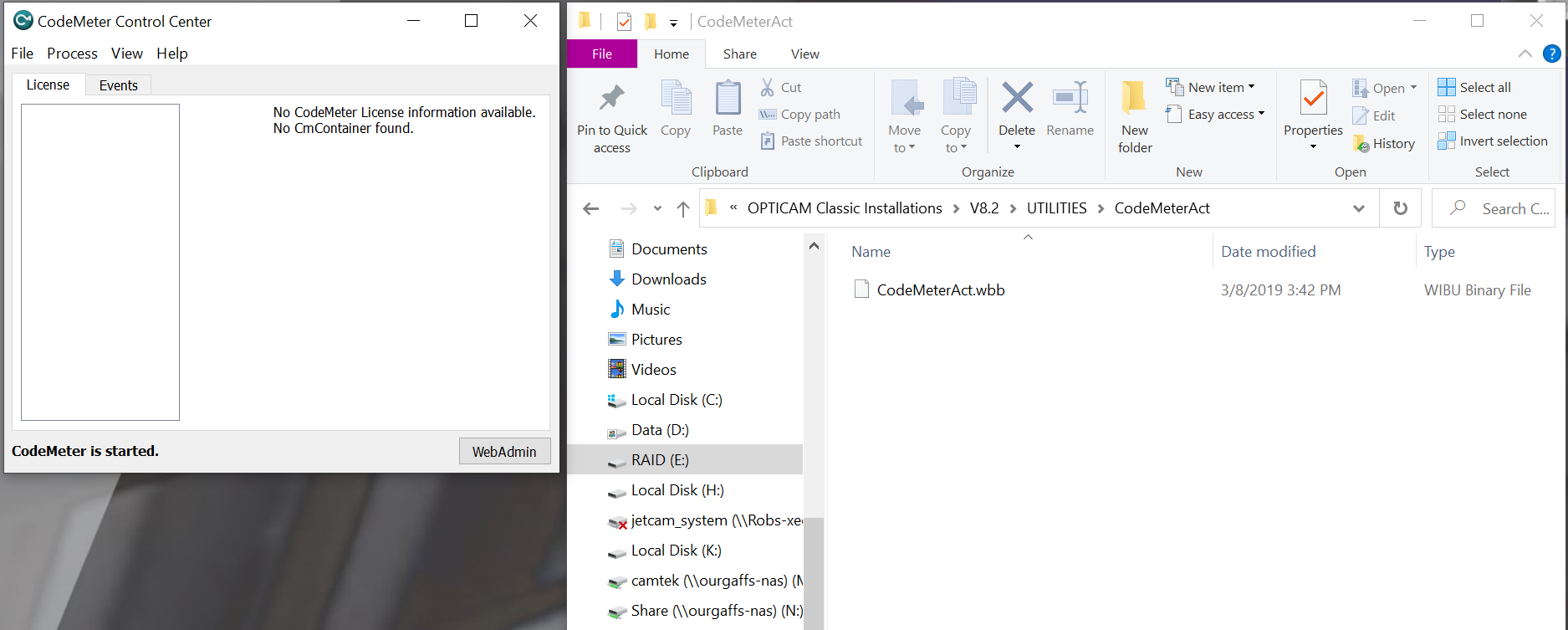
Task: Click V8.2 in the address breadcrumb
Action: click(984, 208)
